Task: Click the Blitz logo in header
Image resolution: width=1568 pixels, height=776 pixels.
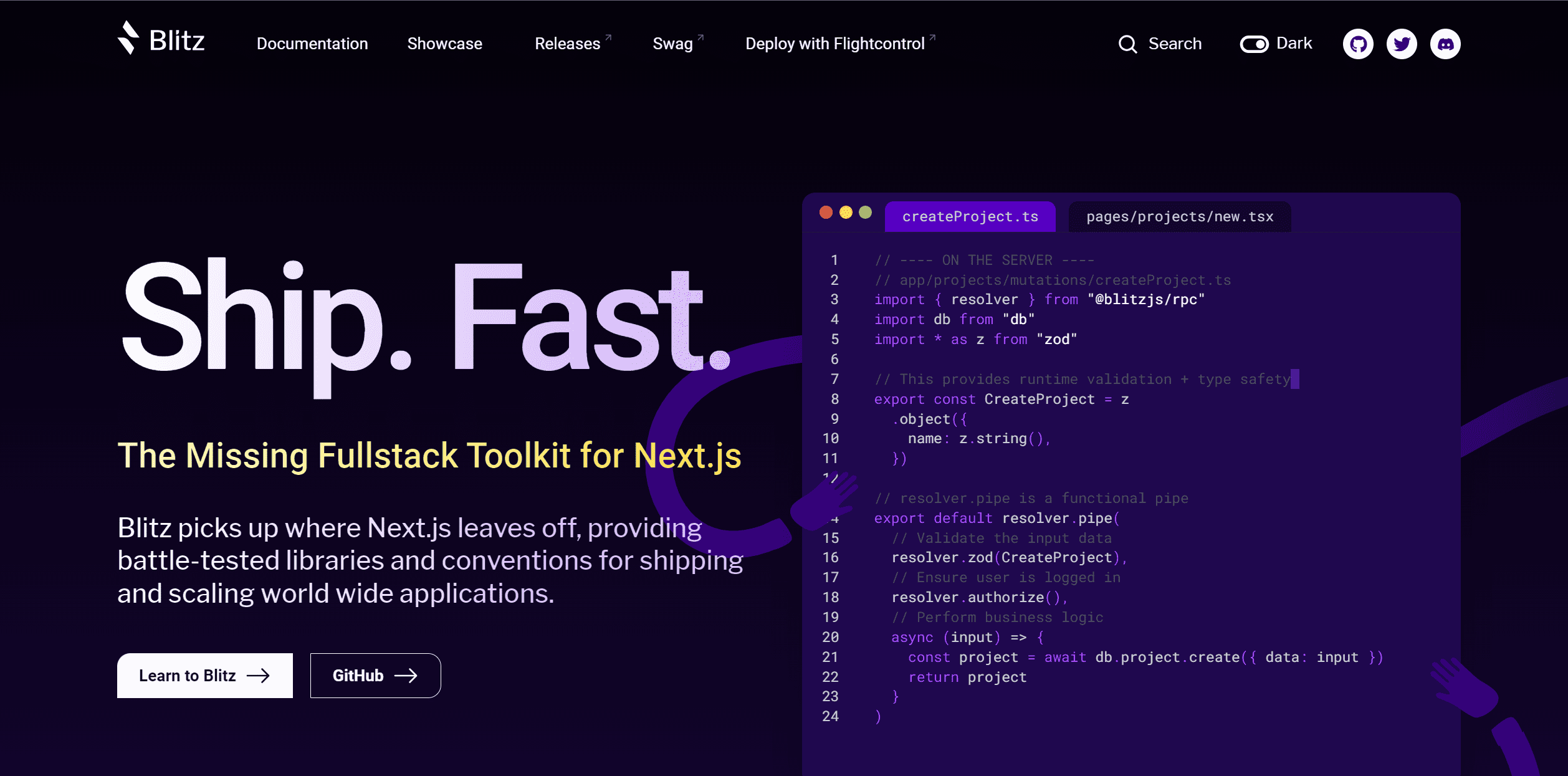Action: 161,39
